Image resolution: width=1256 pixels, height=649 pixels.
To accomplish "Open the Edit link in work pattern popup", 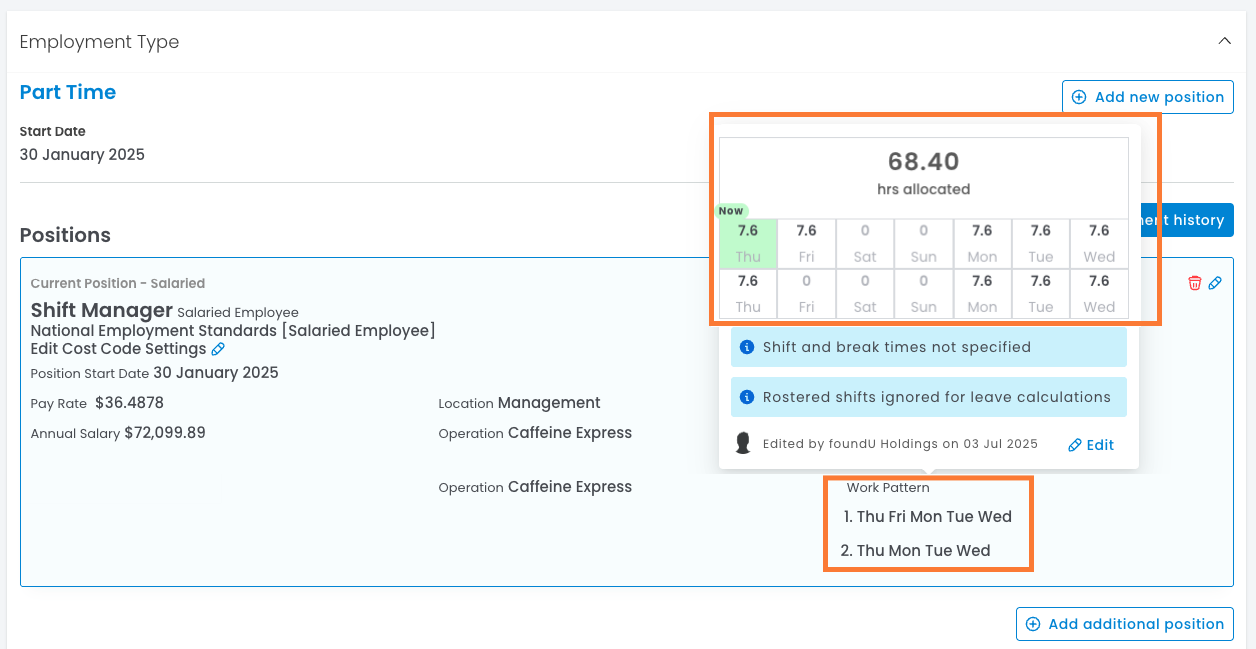I will pyautogui.click(x=1091, y=445).
